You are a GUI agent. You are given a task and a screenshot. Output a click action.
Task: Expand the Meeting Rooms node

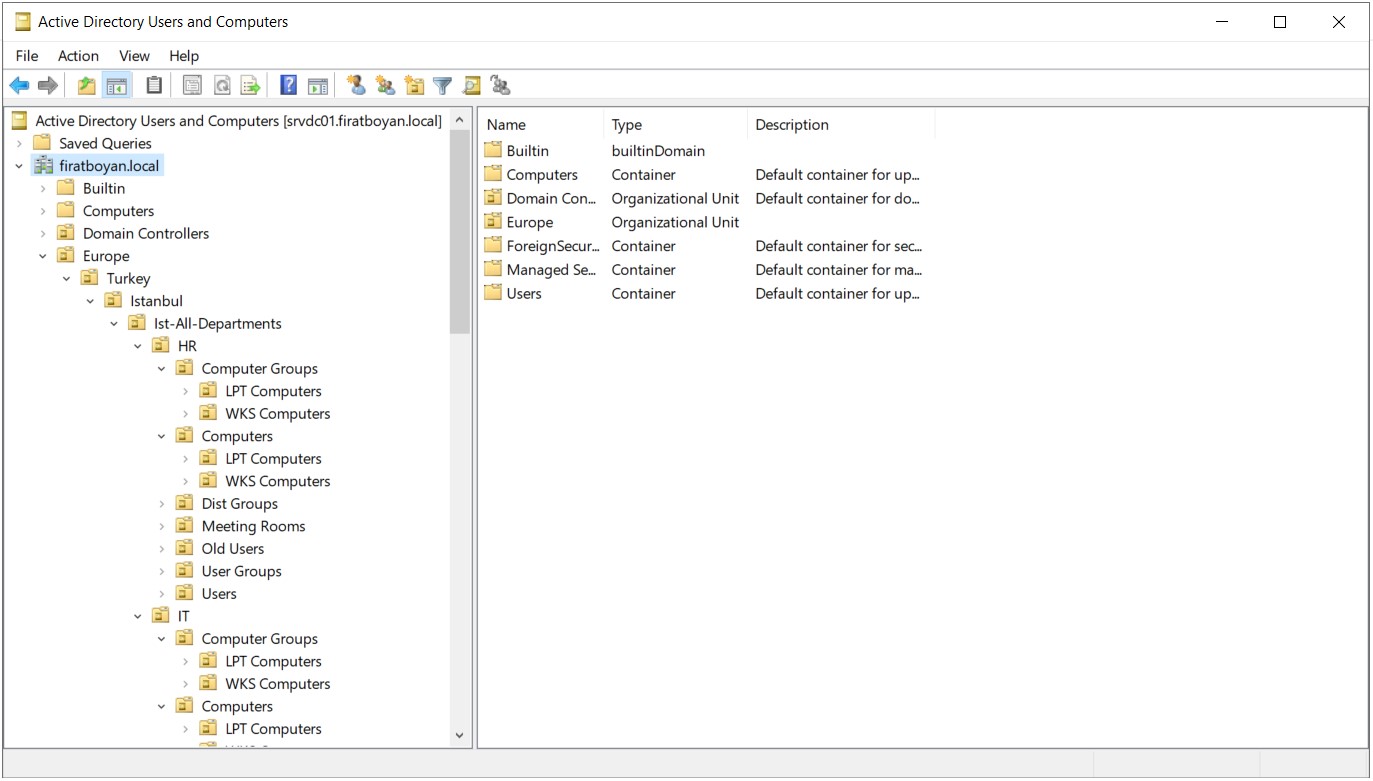pos(162,526)
